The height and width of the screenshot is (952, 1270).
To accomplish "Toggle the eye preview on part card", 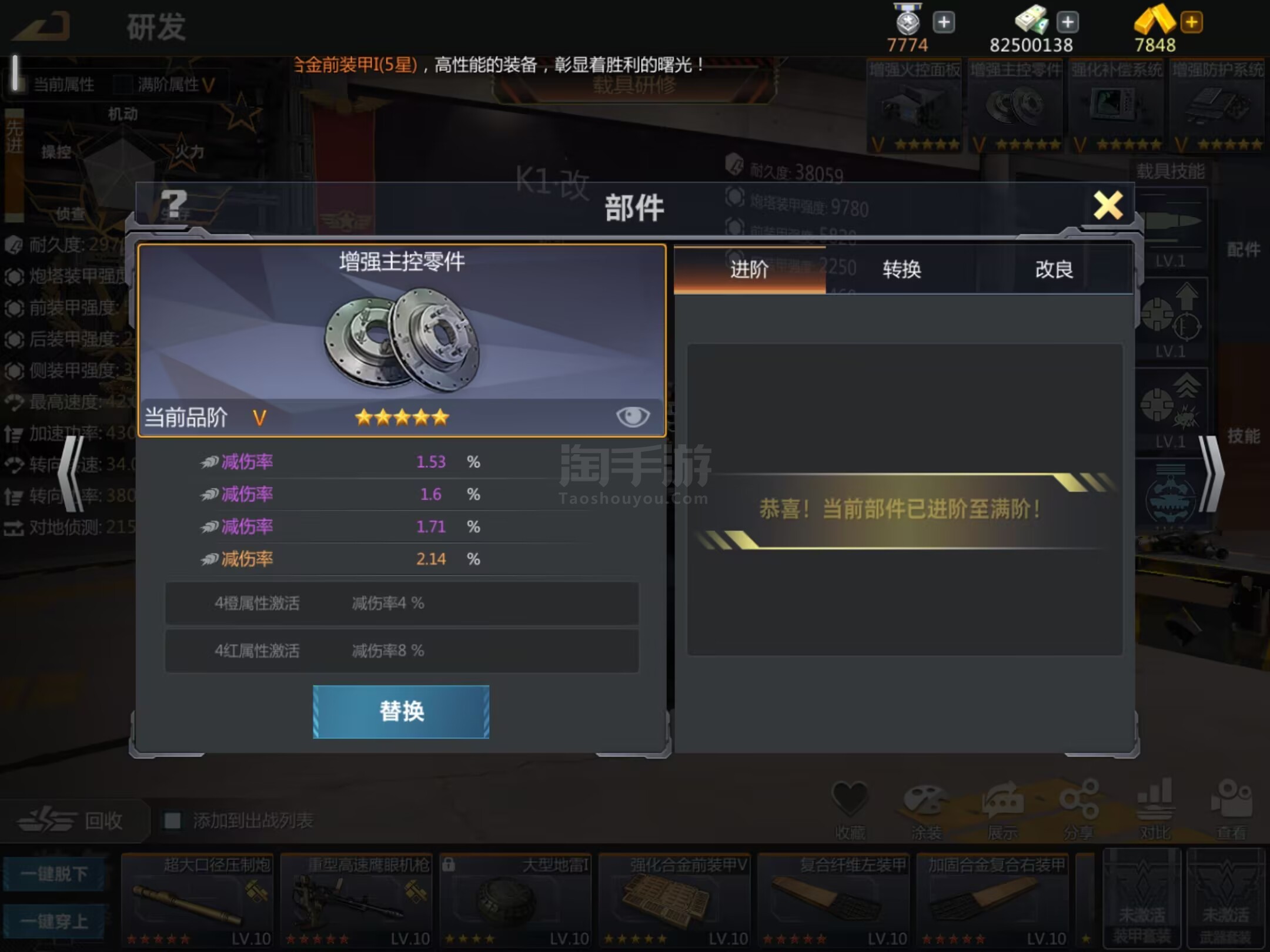I will [633, 417].
